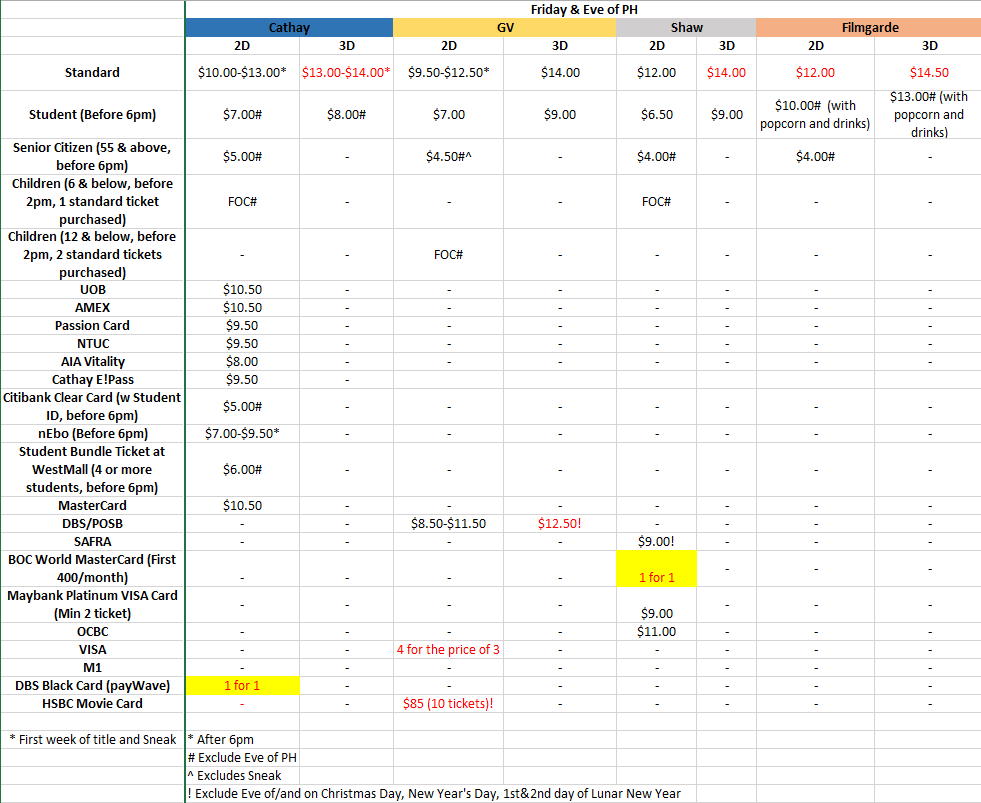The height and width of the screenshot is (803, 981).
Task: Click the red "4 for the price of 3" cell
Action: point(448,650)
